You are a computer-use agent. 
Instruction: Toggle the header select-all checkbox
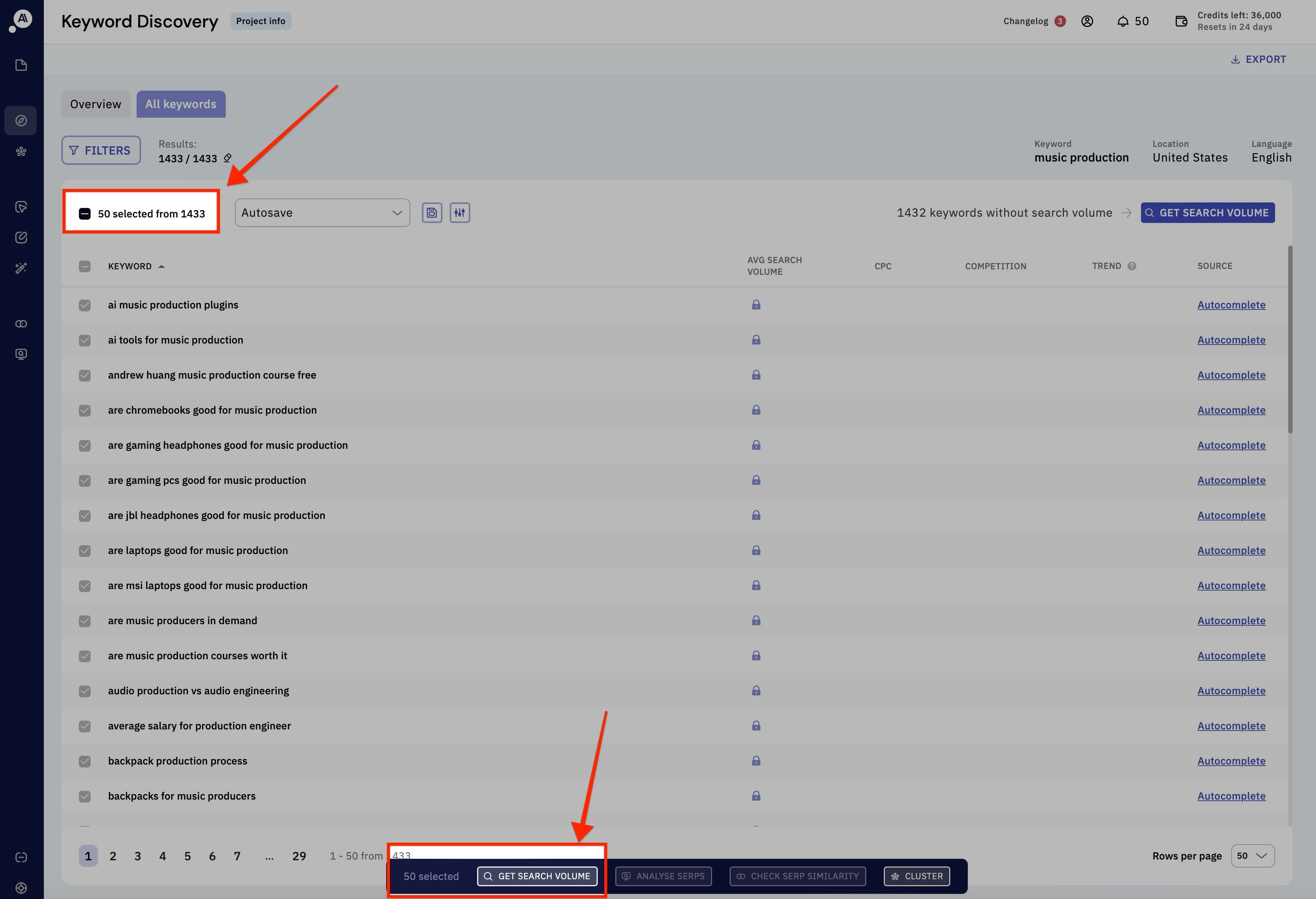(85, 266)
